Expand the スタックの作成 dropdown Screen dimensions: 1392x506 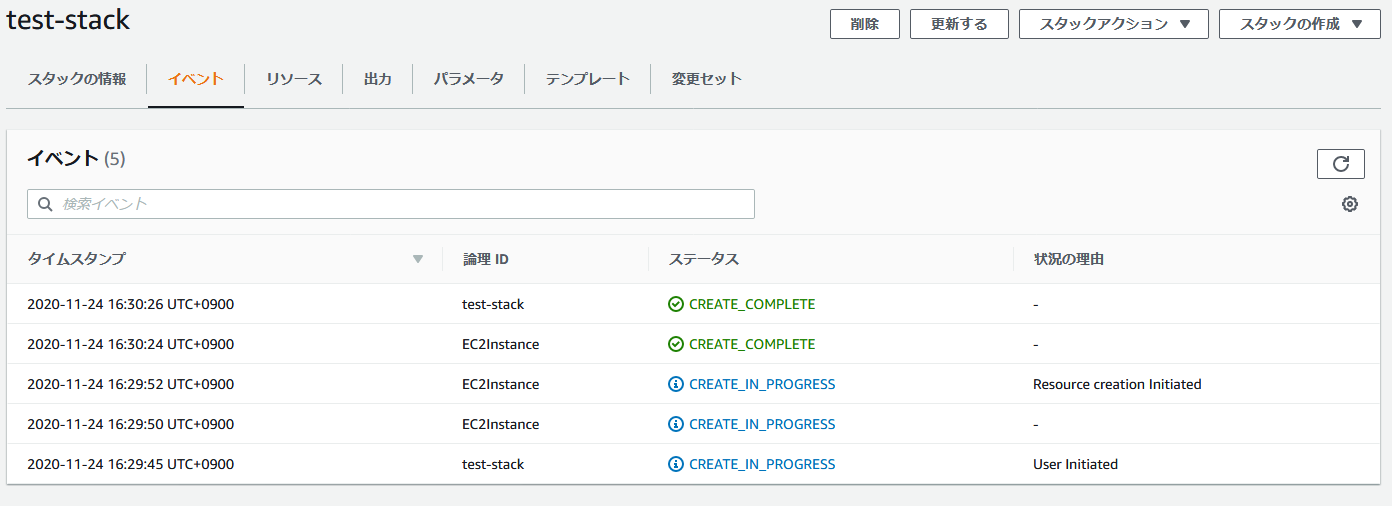pos(1299,24)
